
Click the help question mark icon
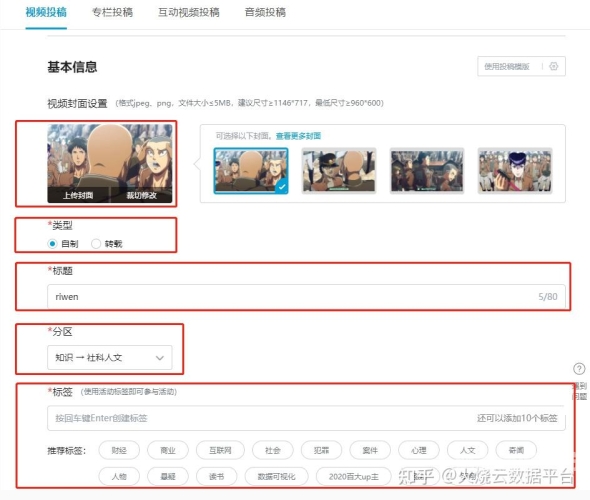(x=579, y=369)
